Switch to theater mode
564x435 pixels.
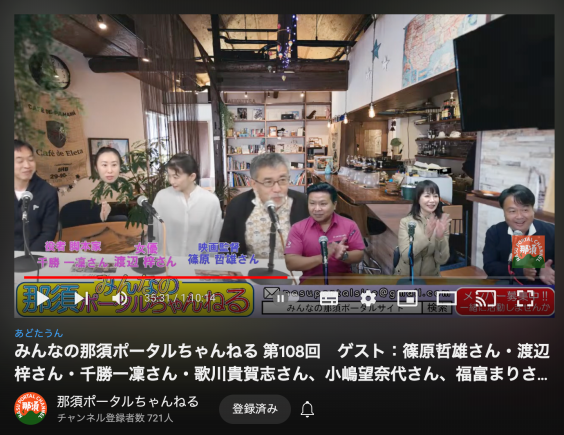pyautogui.click(x=446, y=298)
